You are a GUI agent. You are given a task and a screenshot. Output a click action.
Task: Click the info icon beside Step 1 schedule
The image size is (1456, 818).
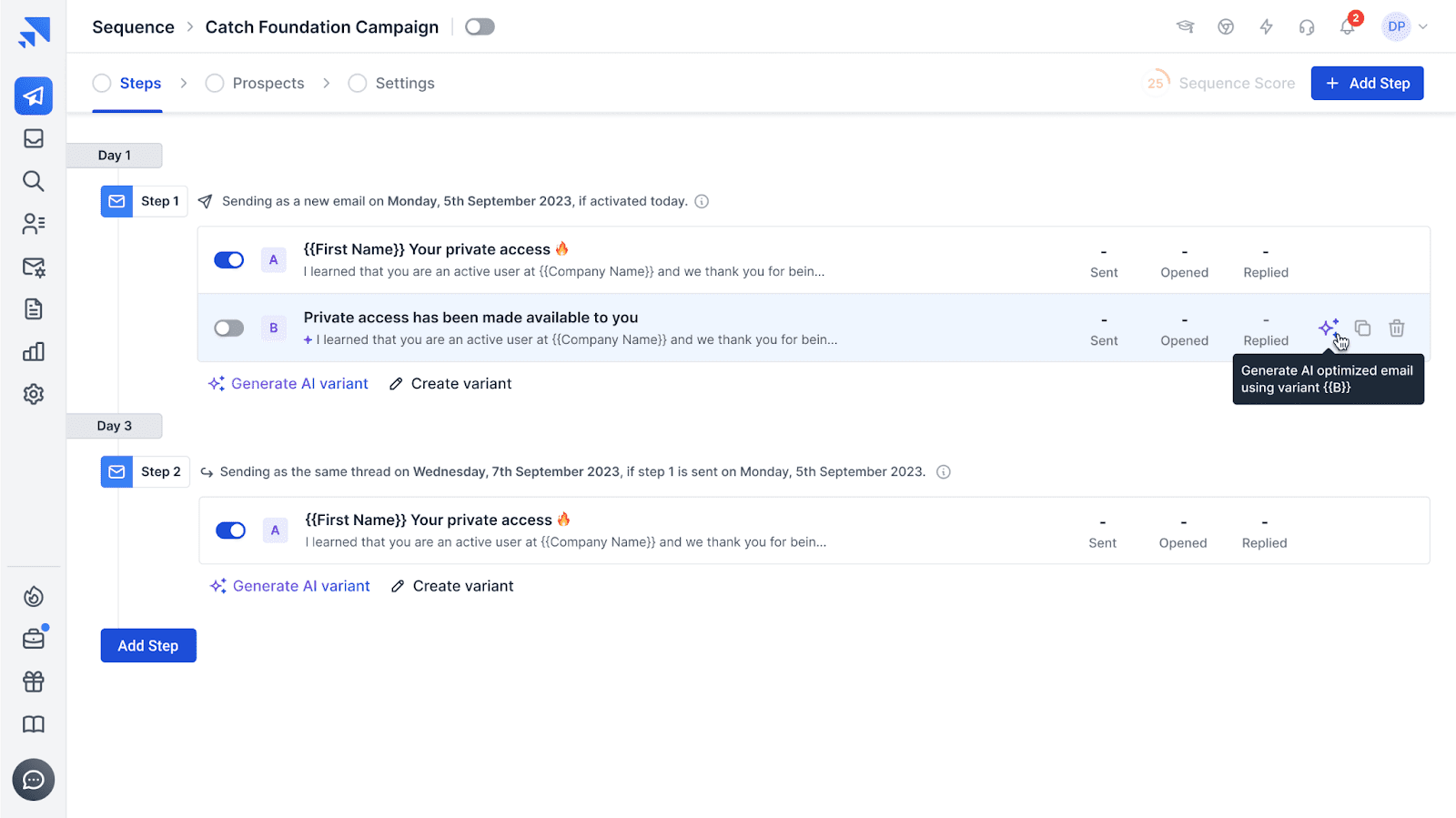tap(702, 202)
